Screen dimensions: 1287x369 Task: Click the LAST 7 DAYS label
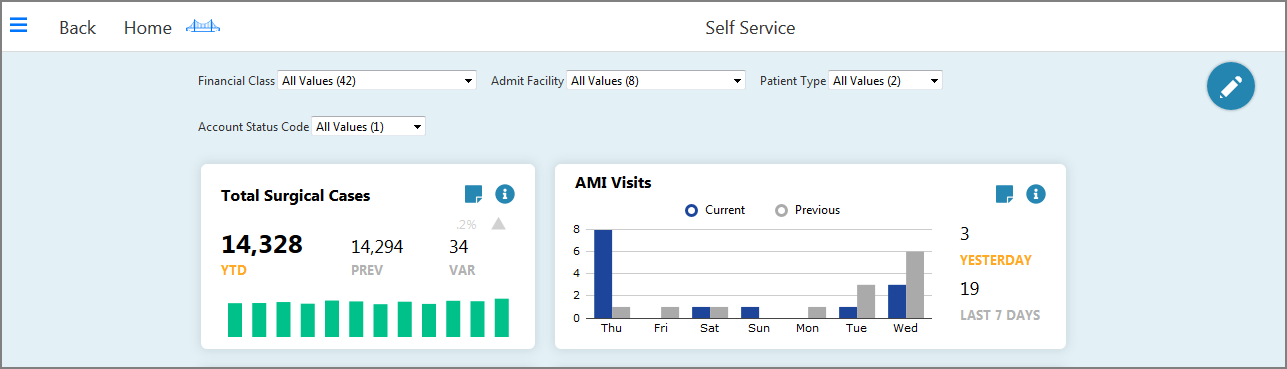point(1000,315)
